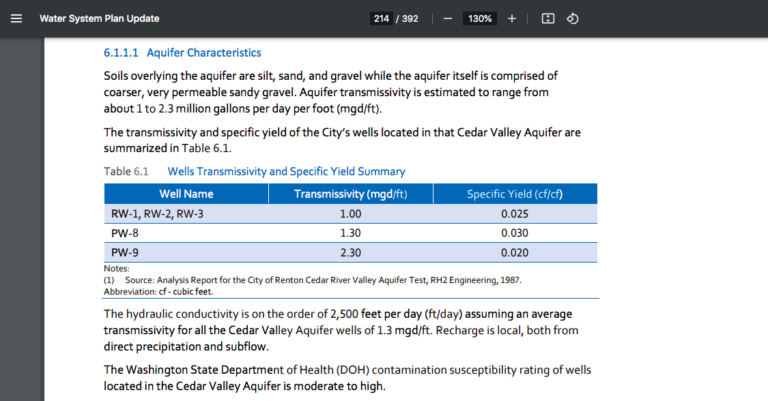Click the Water System Plan Update title
768x401 pixels.
(x=99, y=18)
